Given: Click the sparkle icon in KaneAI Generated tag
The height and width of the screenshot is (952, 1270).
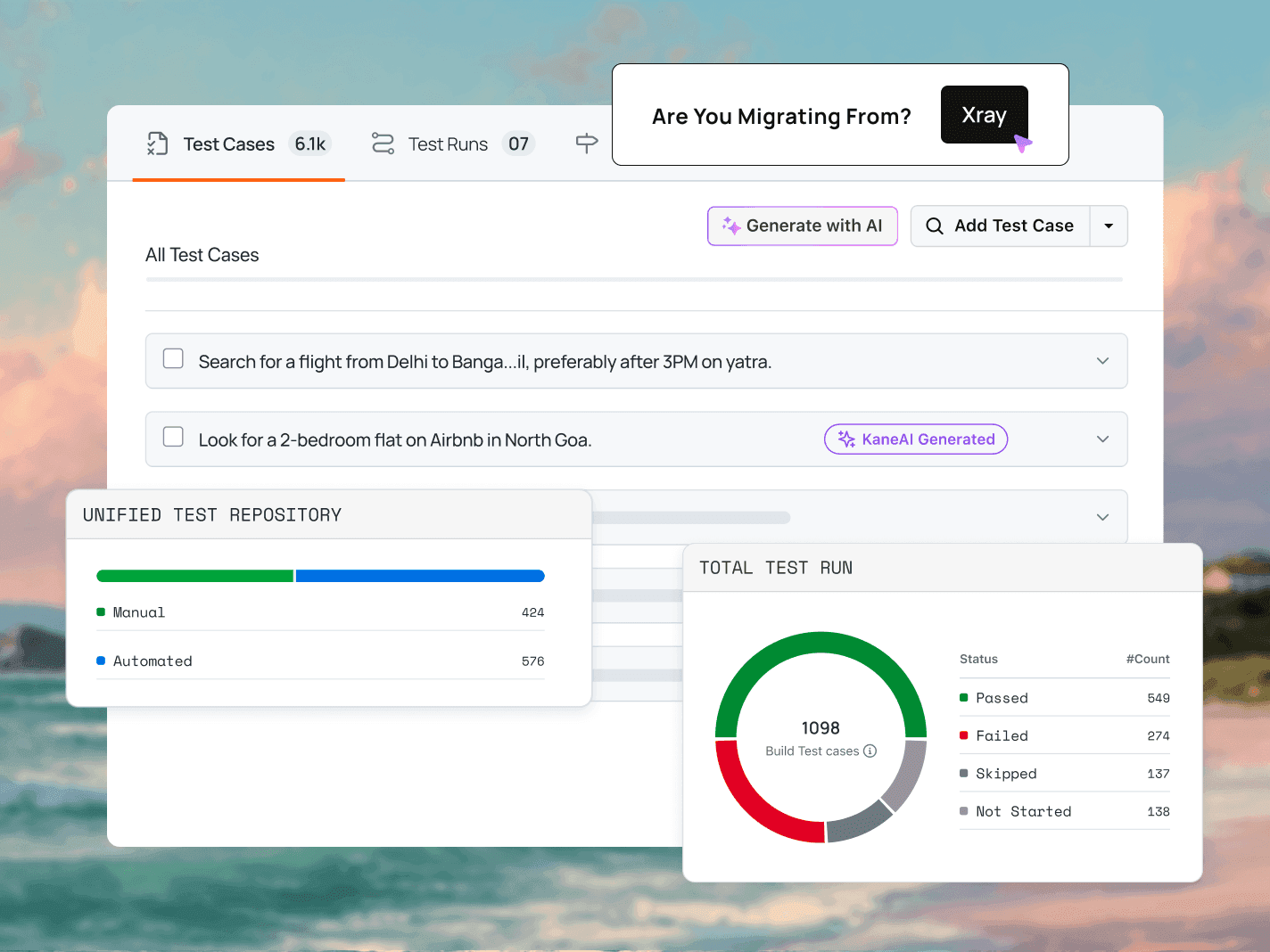Looking at the screenshot, I should click(846, 439).
